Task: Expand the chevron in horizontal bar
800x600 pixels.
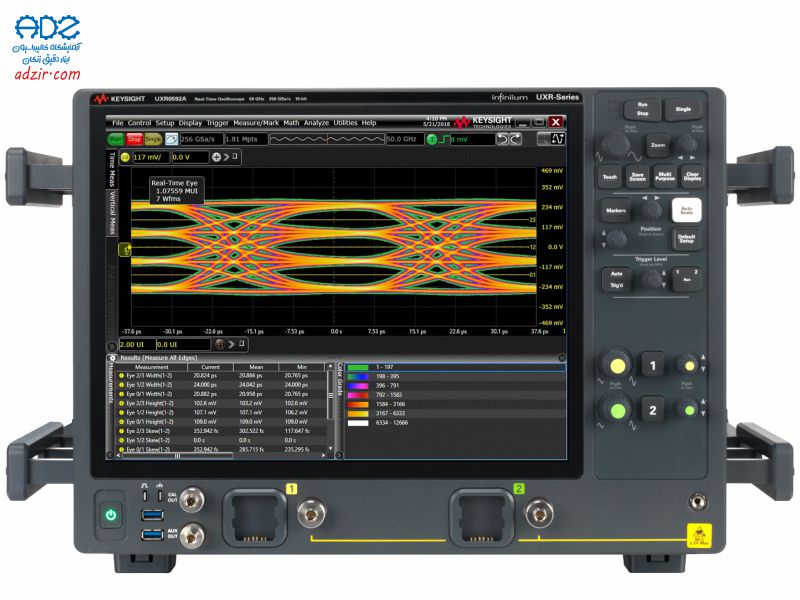Action: click(x=231, y=344)
